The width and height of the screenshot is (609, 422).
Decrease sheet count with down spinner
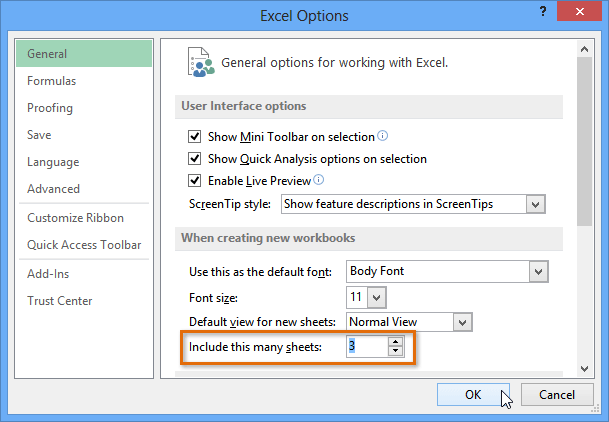(395, 351)
